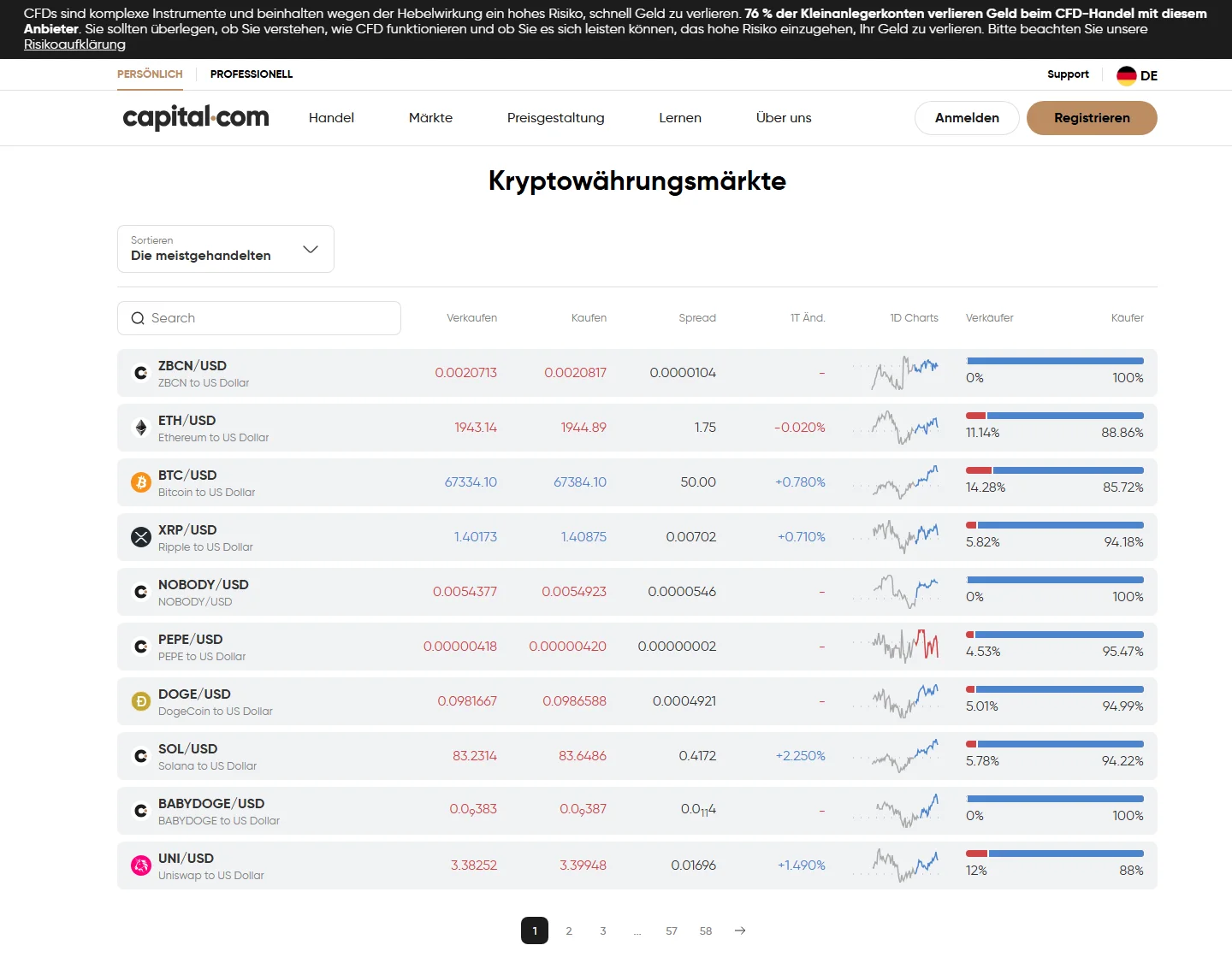The height and width of the screenshot is (957, 1232).
Task: Click the 1D Charts column header
Action: click(914, 318)
